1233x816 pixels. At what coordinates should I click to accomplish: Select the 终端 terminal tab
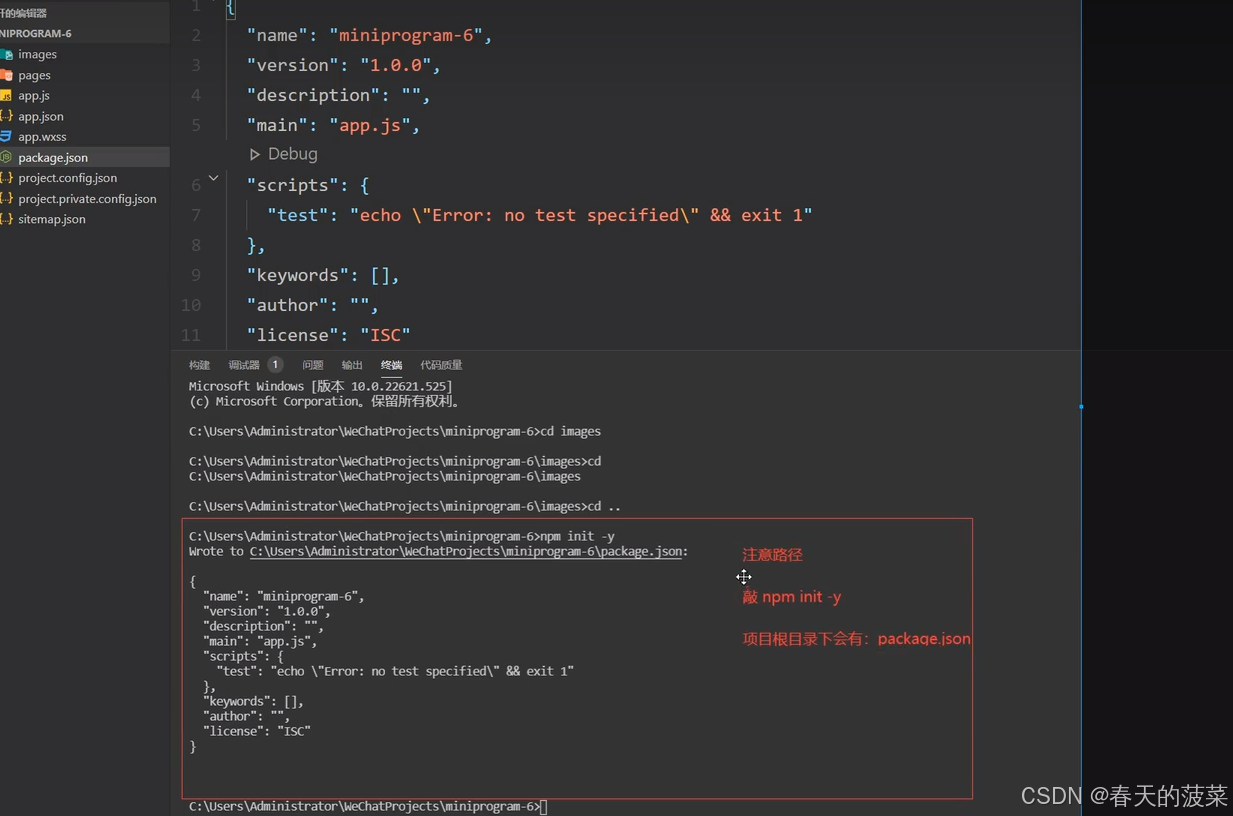(391, 365)
